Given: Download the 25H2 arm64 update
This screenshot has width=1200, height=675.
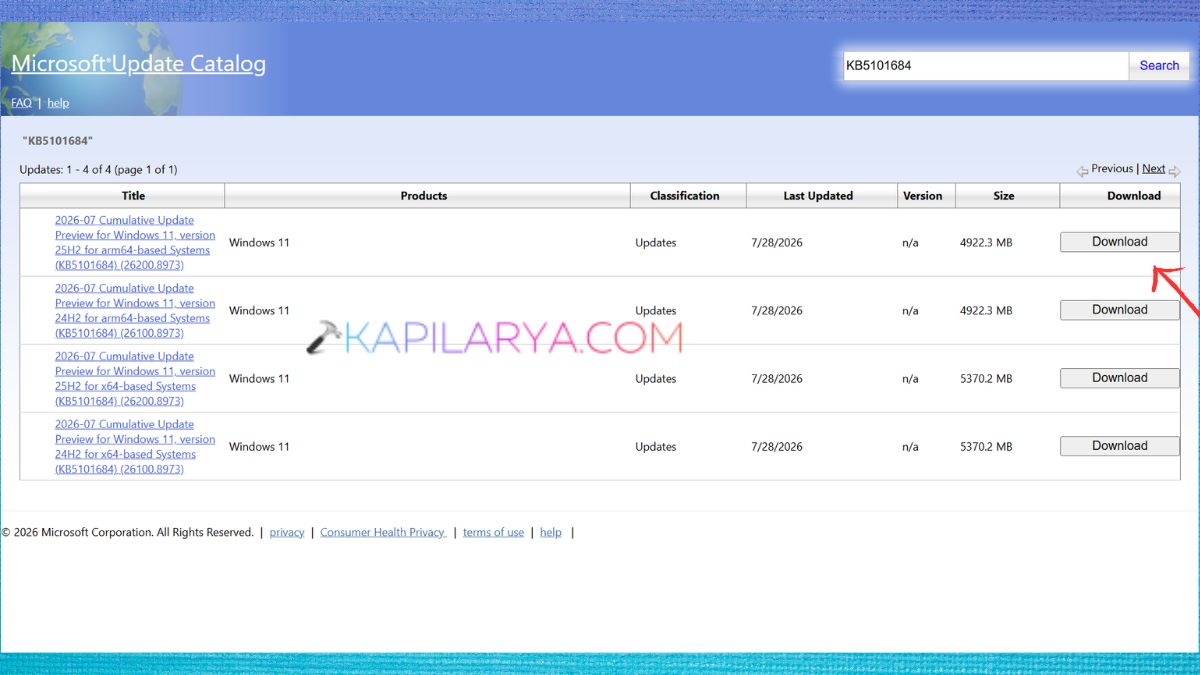Looking at the screenshot, I should point(1120,242).
